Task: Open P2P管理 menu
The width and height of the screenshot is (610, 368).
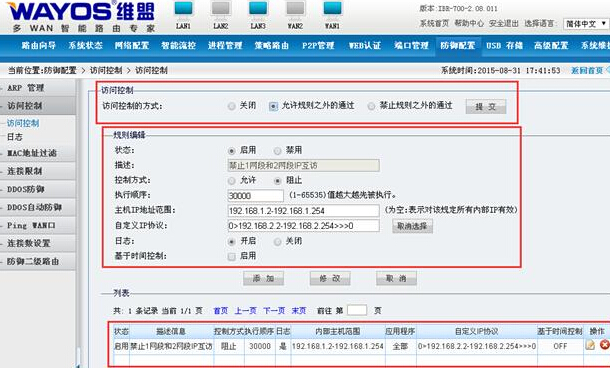Action: tap(318, 46)
